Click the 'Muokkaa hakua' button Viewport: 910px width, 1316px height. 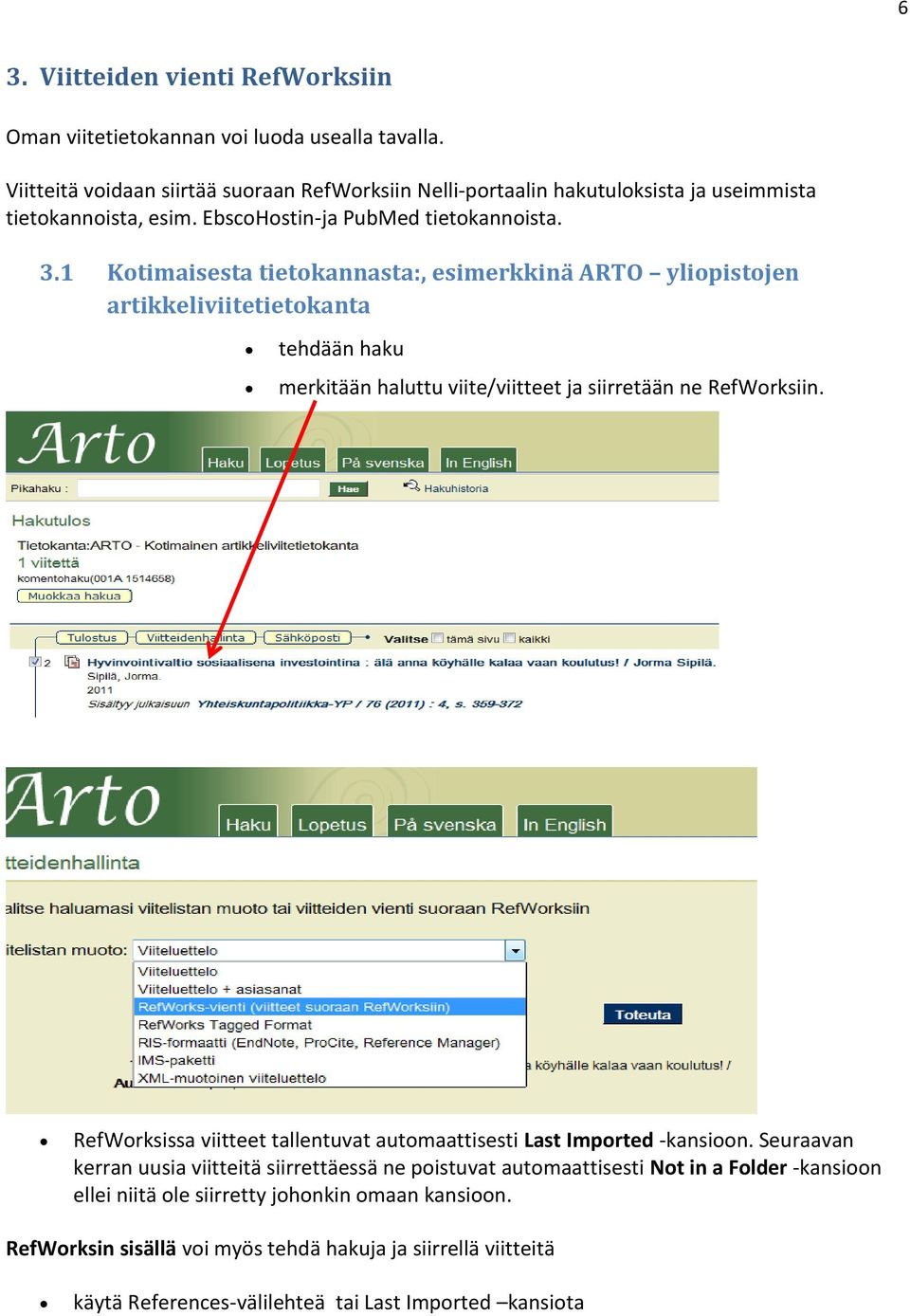(74, 595)
